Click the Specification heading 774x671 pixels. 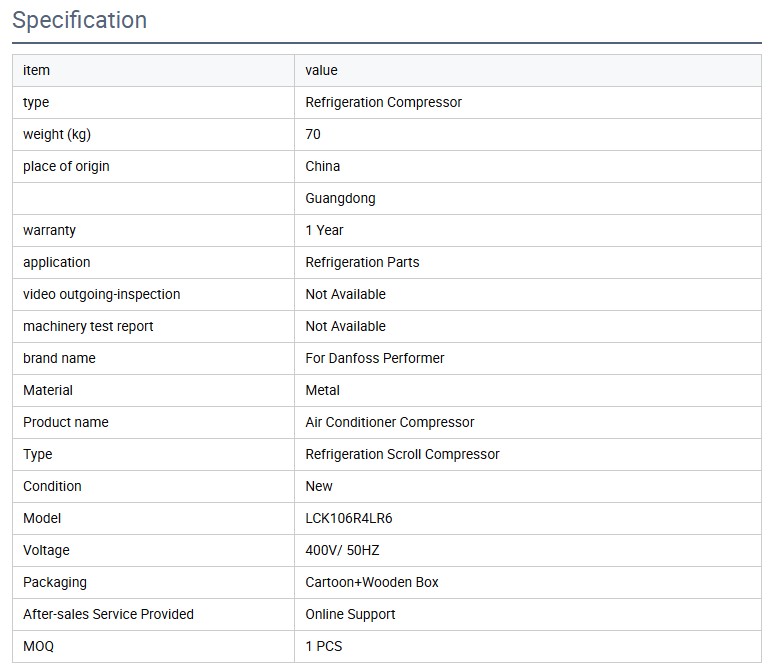pos(79,20)
